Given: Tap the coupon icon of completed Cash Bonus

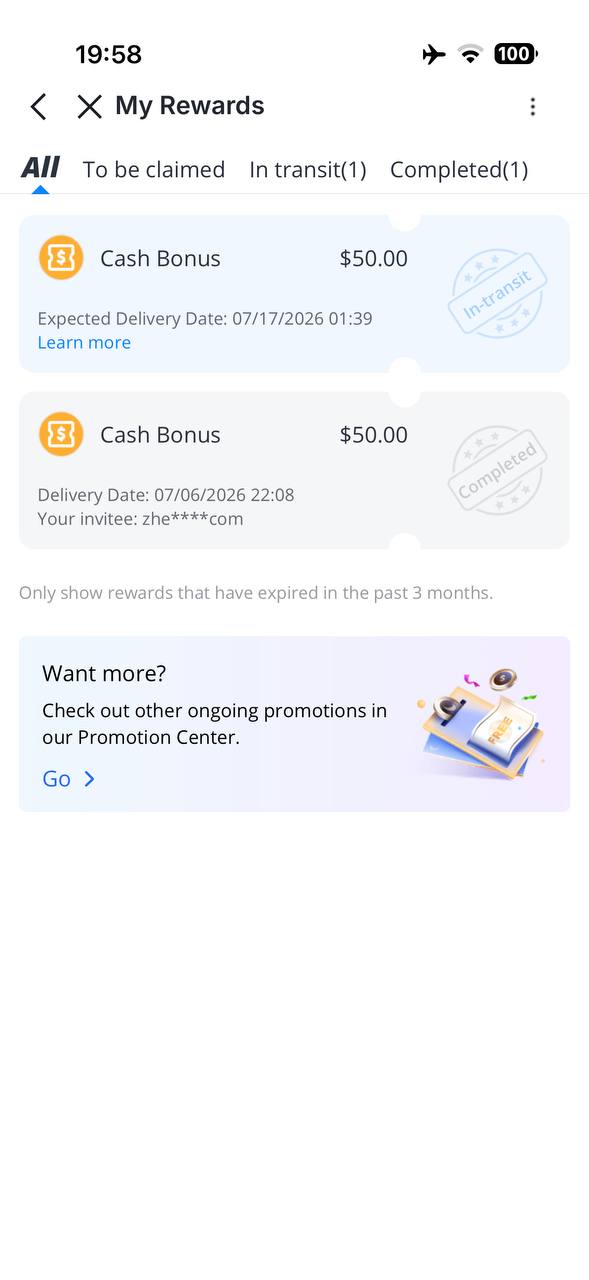Looking at the screenshot, I should point(61,434).
